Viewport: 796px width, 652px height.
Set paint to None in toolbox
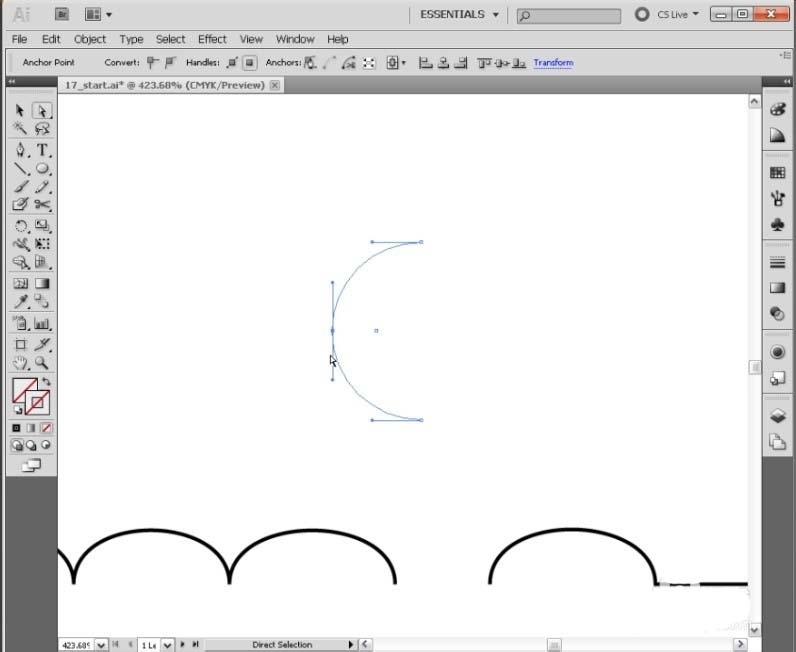pyautogui.click(x=45, y=428)
